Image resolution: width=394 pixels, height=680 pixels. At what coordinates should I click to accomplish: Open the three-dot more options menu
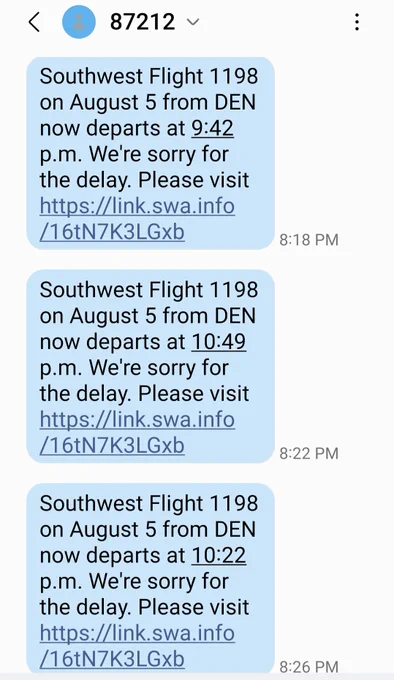[x=357, y=22]
